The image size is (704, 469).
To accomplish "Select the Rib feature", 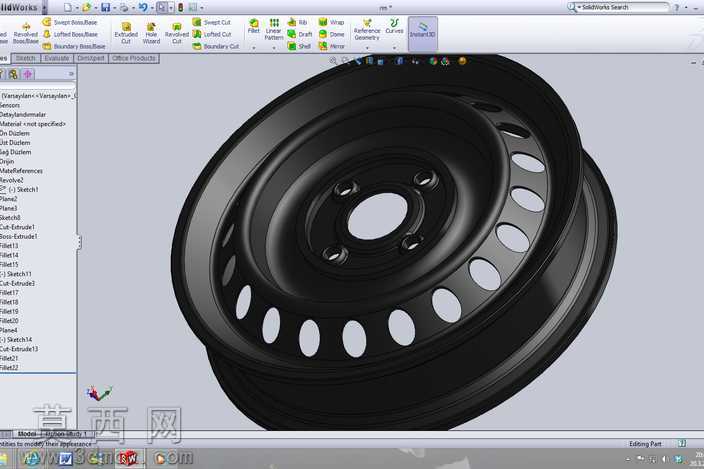I will pyautogui.click(x=297, y=22).
